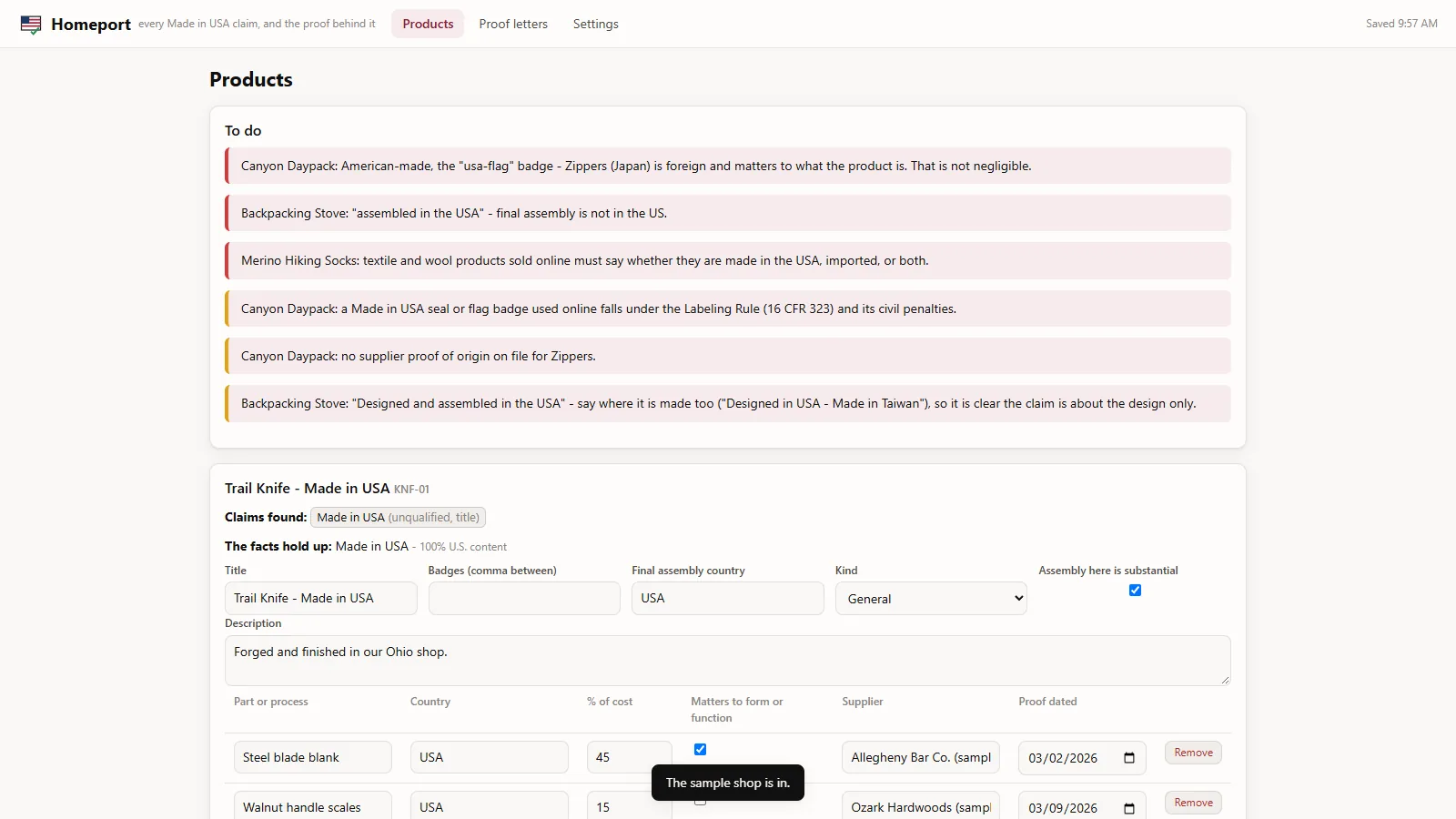This screenshot has height=819, width=1456.
Task: Dismiss the sample shop is in toast
Action: pos(728,783)
